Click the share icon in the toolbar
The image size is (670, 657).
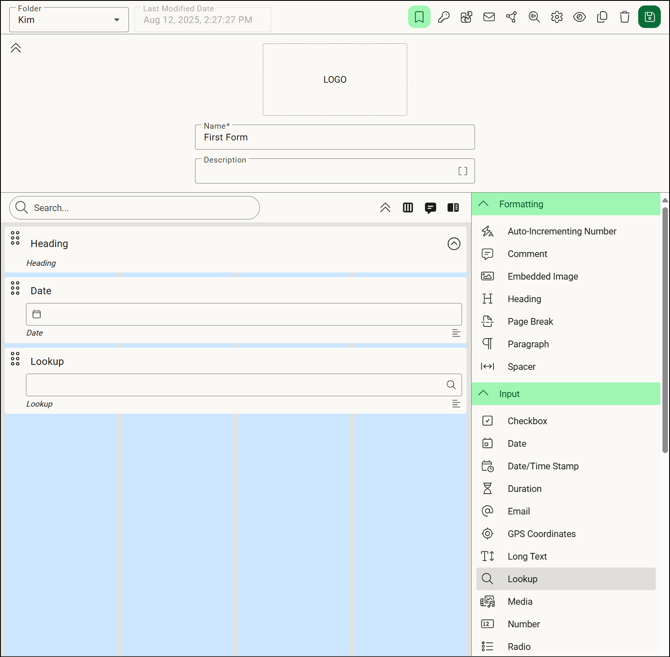511,17
